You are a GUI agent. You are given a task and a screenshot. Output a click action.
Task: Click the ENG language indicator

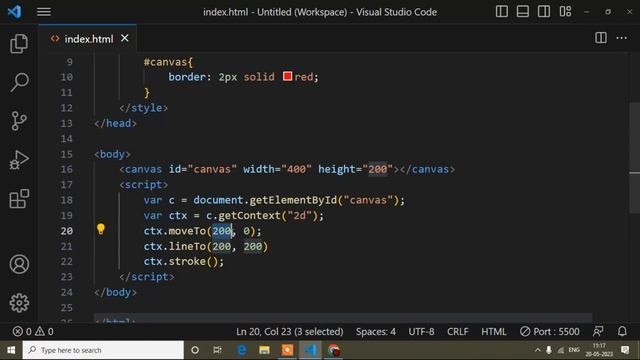[x=573, y=350]
